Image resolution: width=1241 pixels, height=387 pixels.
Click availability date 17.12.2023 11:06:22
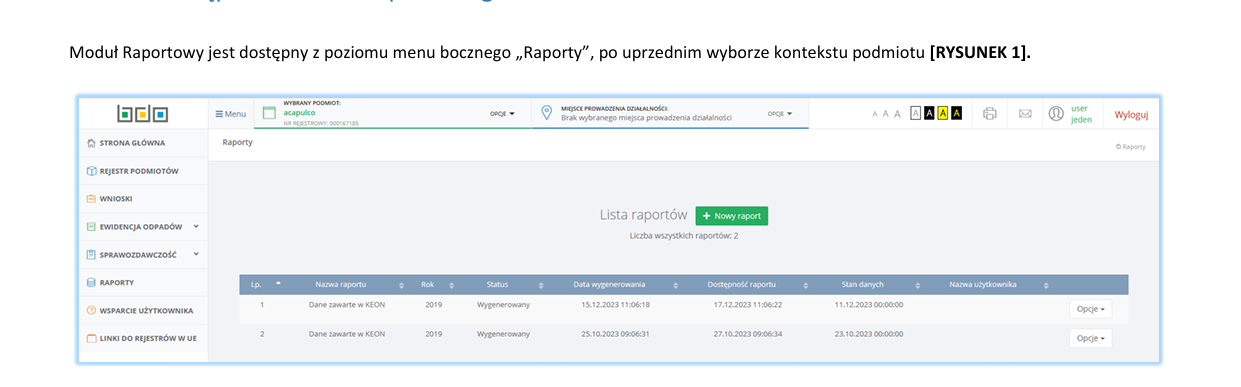pyautogui.click(x=748, y=304)
